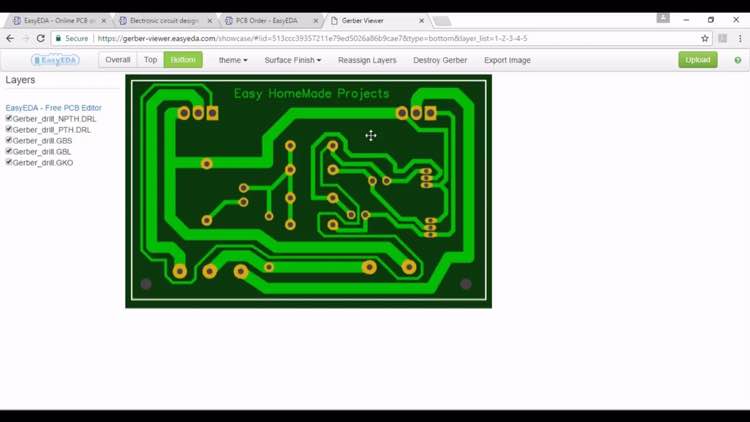
Task: Click the PCB board preview image
Action: [309, 191]
